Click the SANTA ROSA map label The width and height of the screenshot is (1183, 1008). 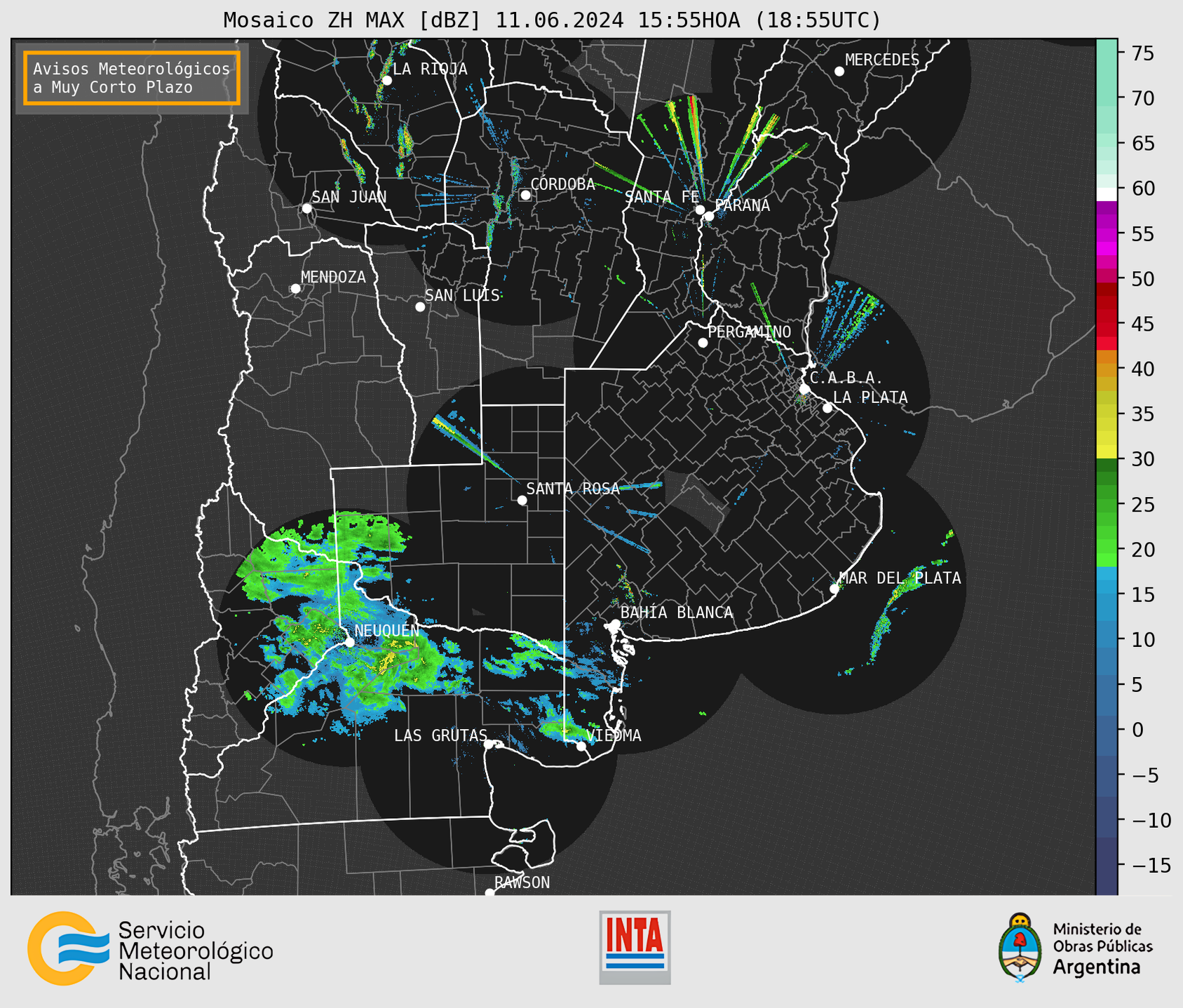tap(573, 489)
